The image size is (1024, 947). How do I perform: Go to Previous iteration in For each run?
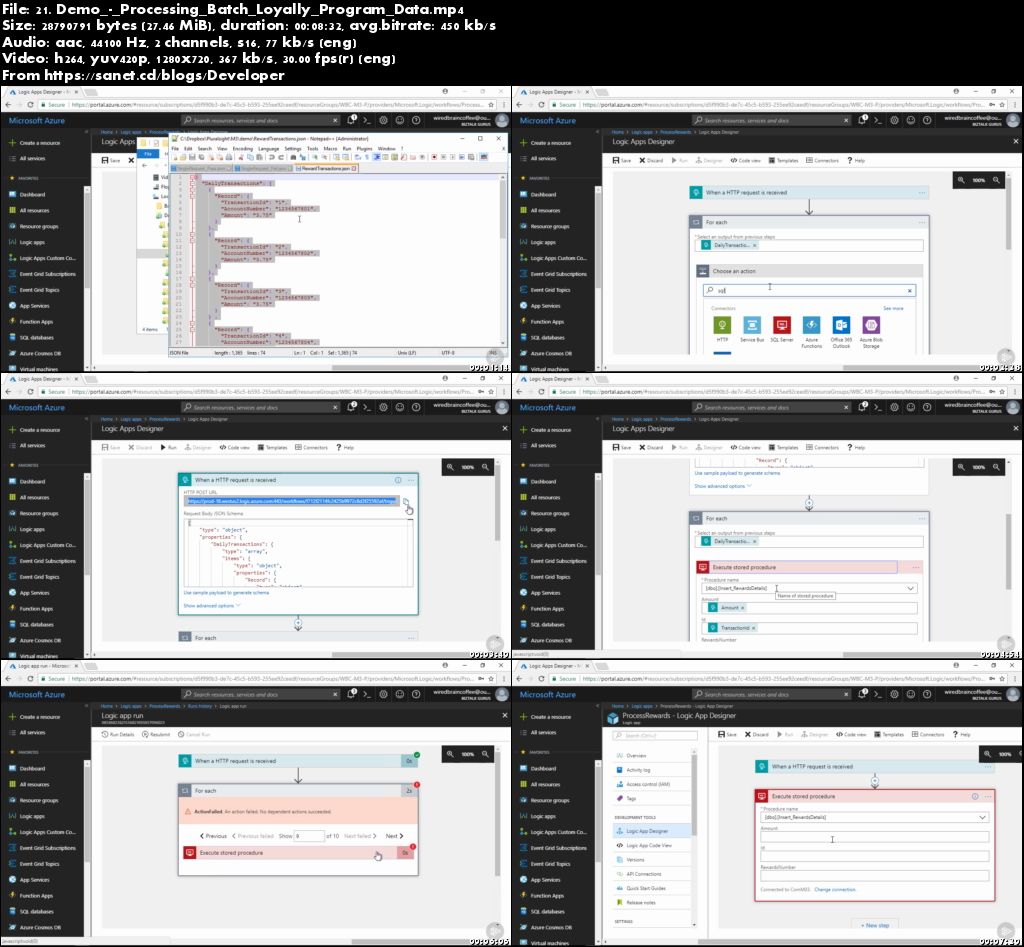coord(214,836)
